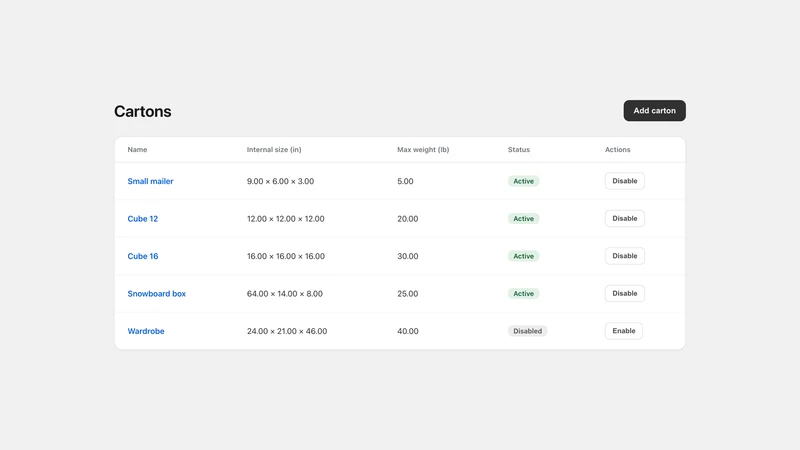Select the size 9.00 × 6.00 × 3.00
This screenshot has height=450, width=800.
[x=281, y=181]
